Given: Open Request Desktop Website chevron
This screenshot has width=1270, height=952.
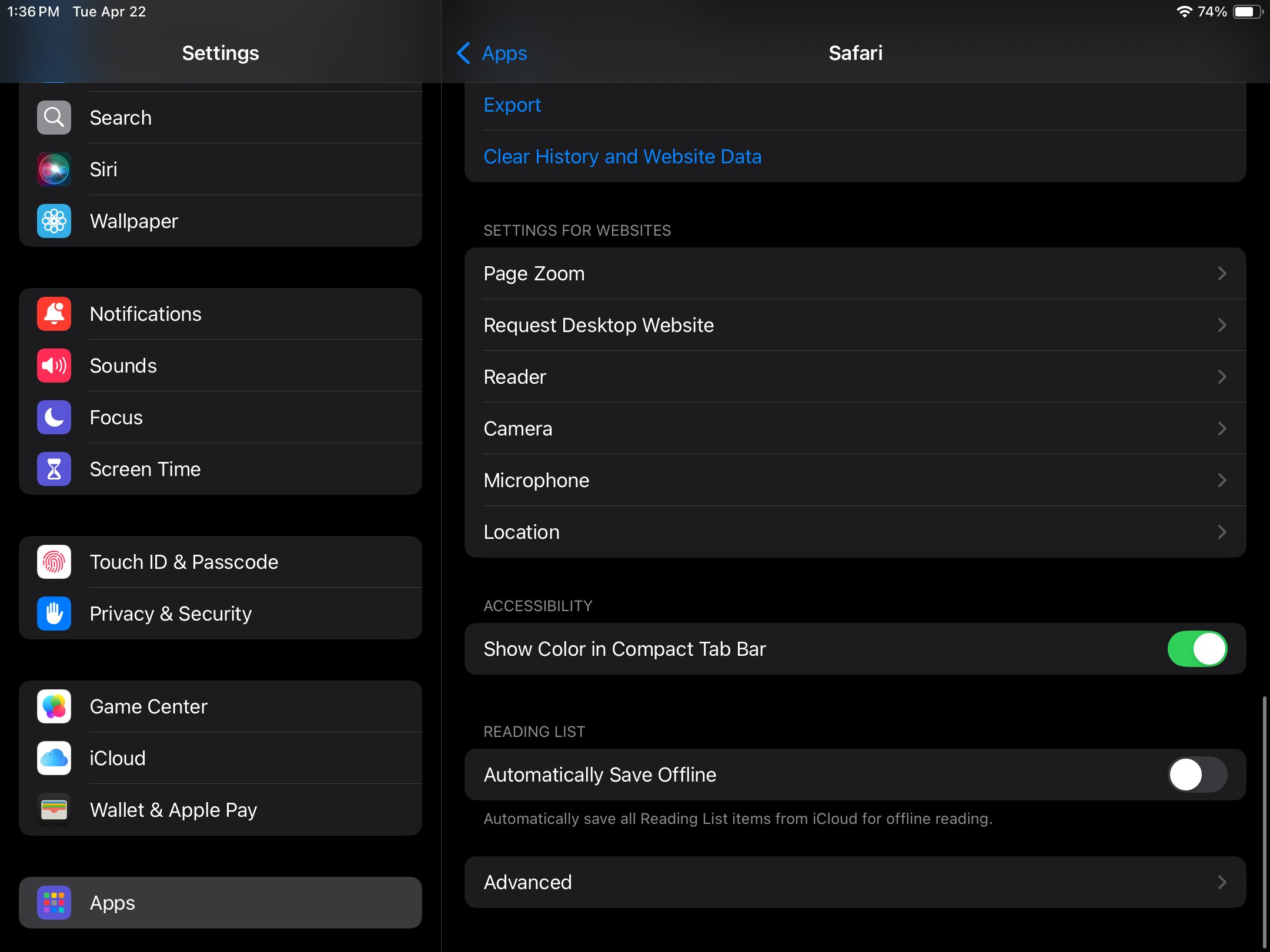Looking at the screenshot, I should coord(1222,325).
